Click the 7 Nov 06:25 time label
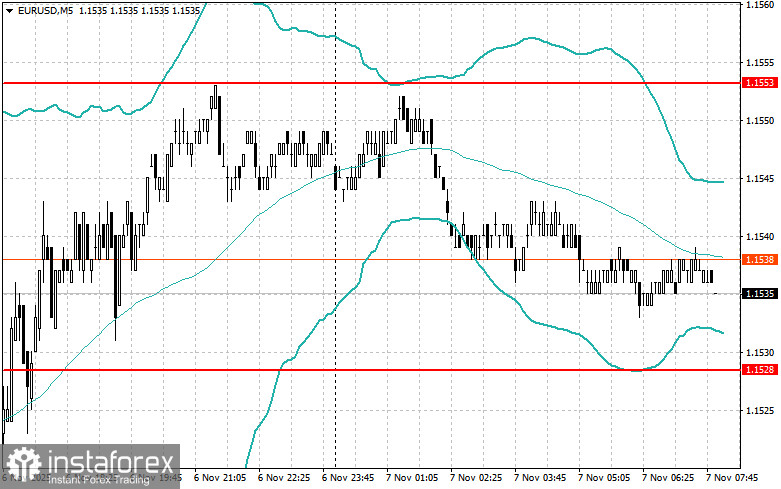The width and height of the screenshot is (781, 489). point(668,478)
